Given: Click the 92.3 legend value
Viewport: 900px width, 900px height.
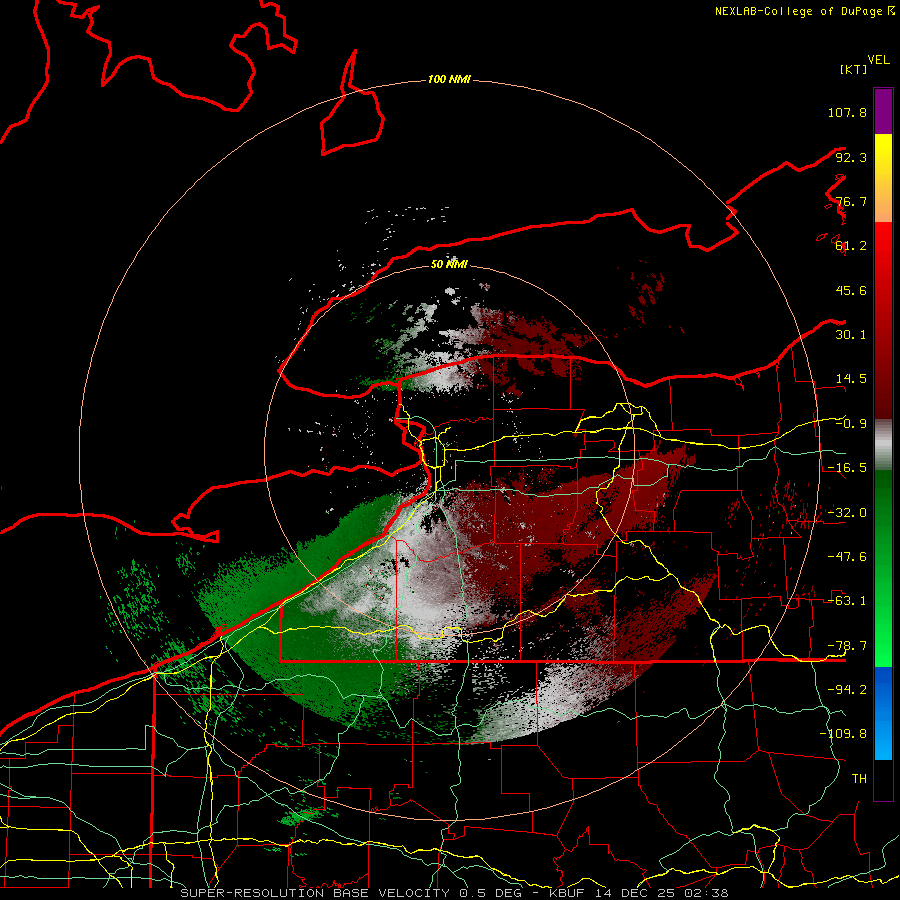Looking at the screenshot, I should pyautogui.click(x=851, y=157).
